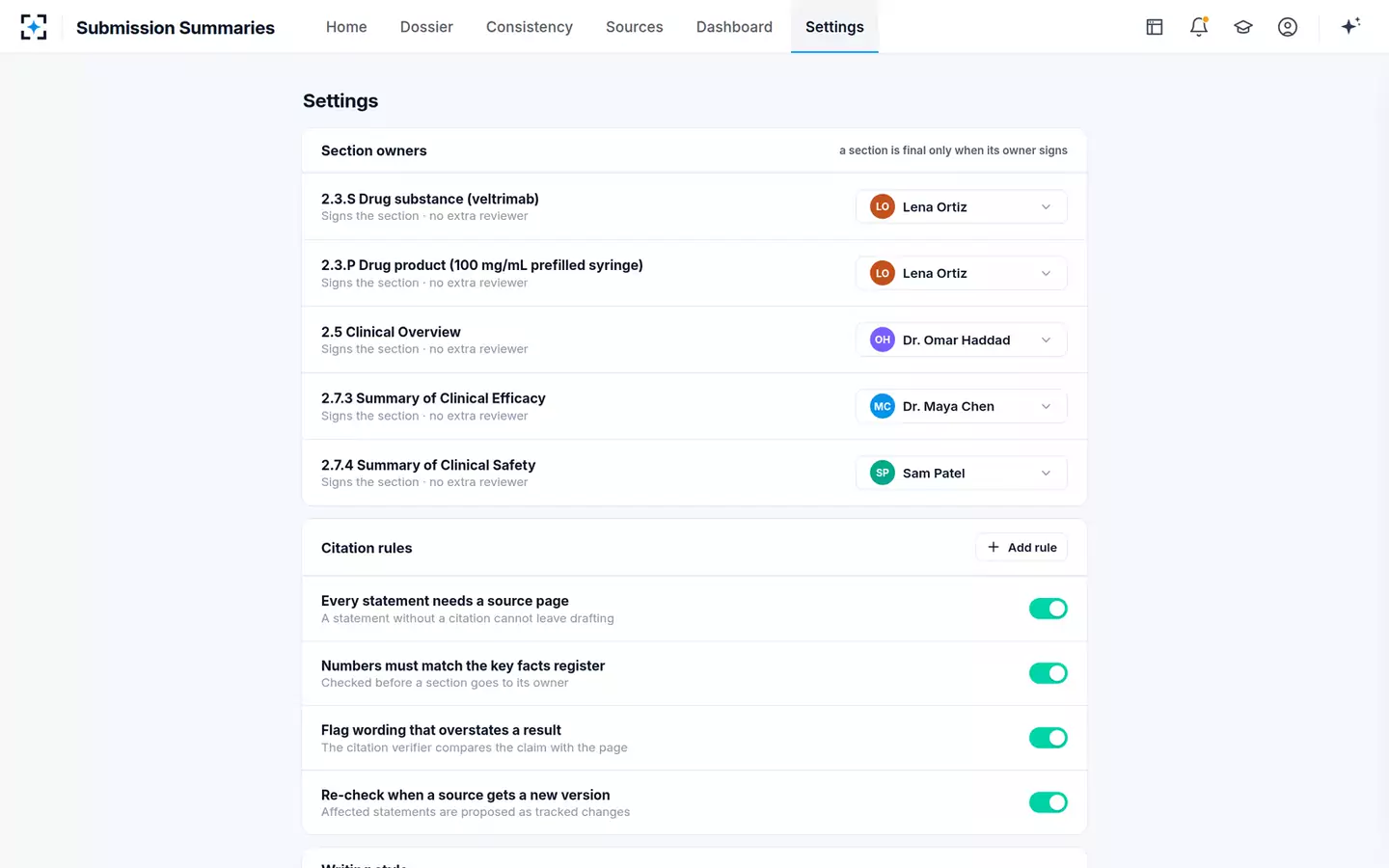The image size is (1389, 868).
Task: Open the Consistency tab
Action: point(530,27)
